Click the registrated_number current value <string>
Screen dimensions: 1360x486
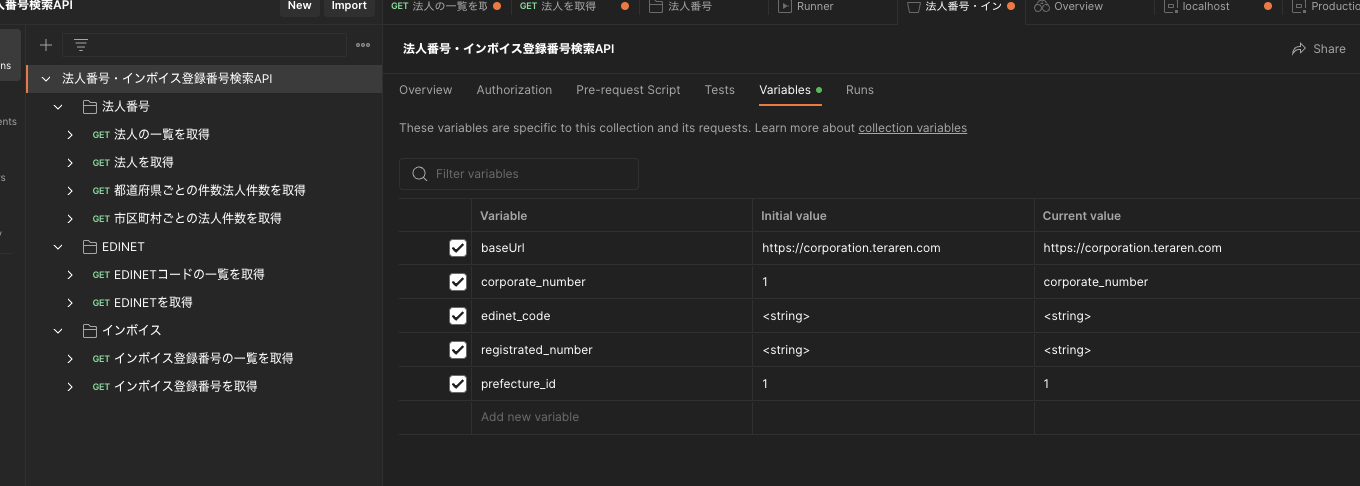(x=1067, y=350)
